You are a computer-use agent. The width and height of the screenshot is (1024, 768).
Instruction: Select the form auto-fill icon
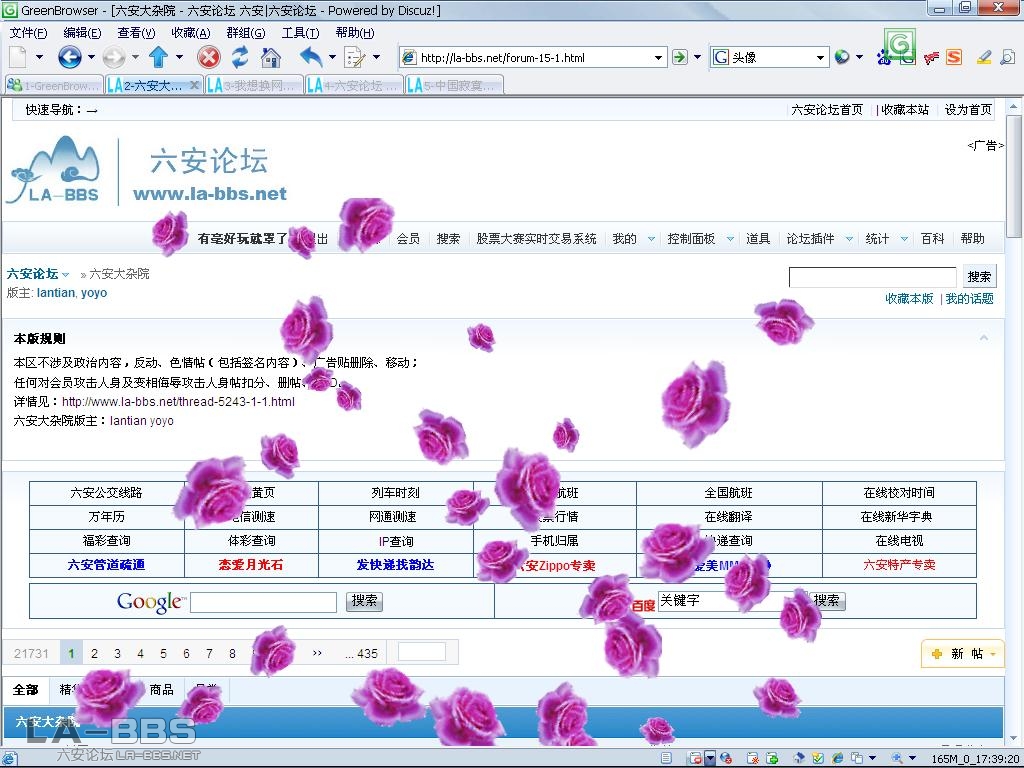[x=355, y=57]
